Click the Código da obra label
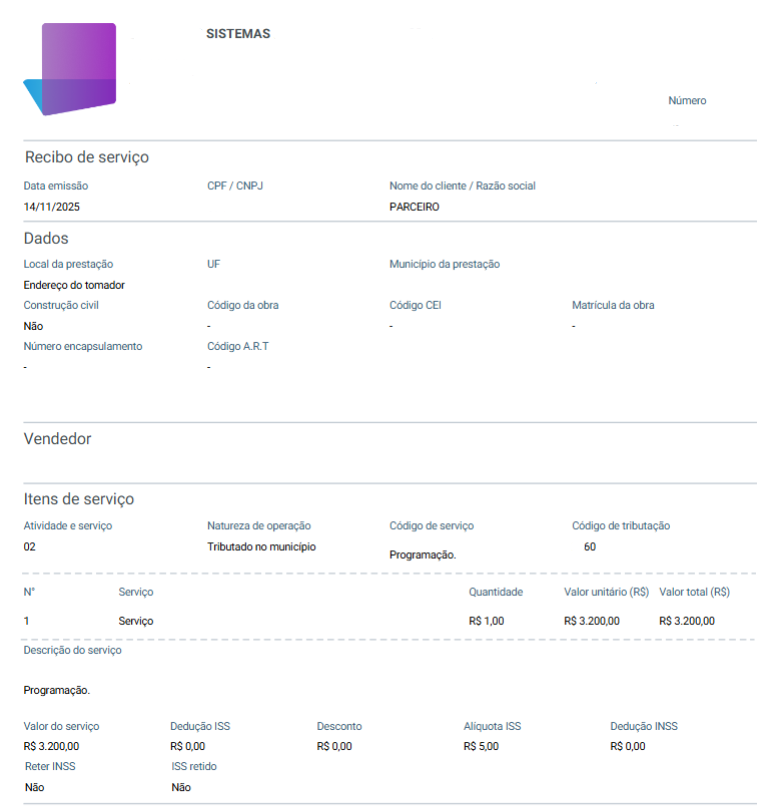This screenshot has height=811, width=778. [243, 305]
